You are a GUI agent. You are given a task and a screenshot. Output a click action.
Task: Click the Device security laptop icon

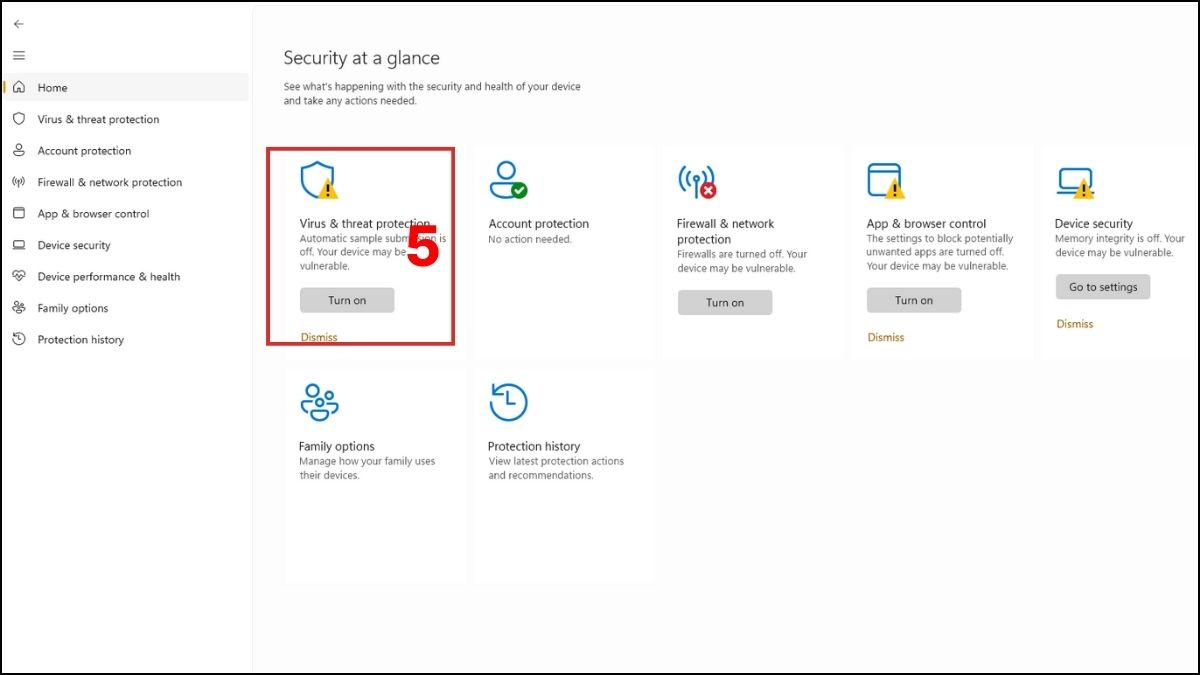[x=1075, y=182]
